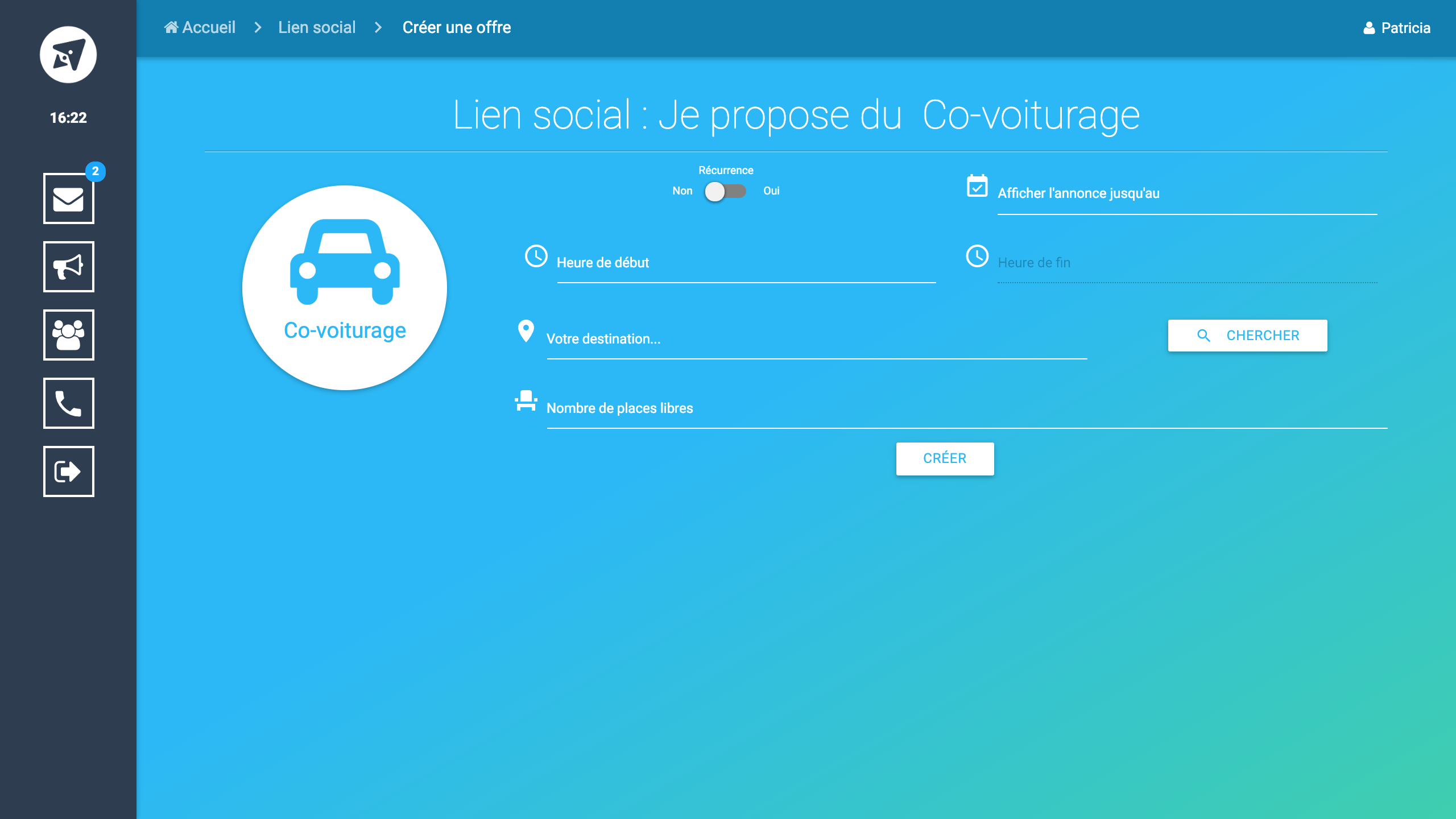Open the group contacts icon
The image size is (1456, 819).
click(68, 335)
